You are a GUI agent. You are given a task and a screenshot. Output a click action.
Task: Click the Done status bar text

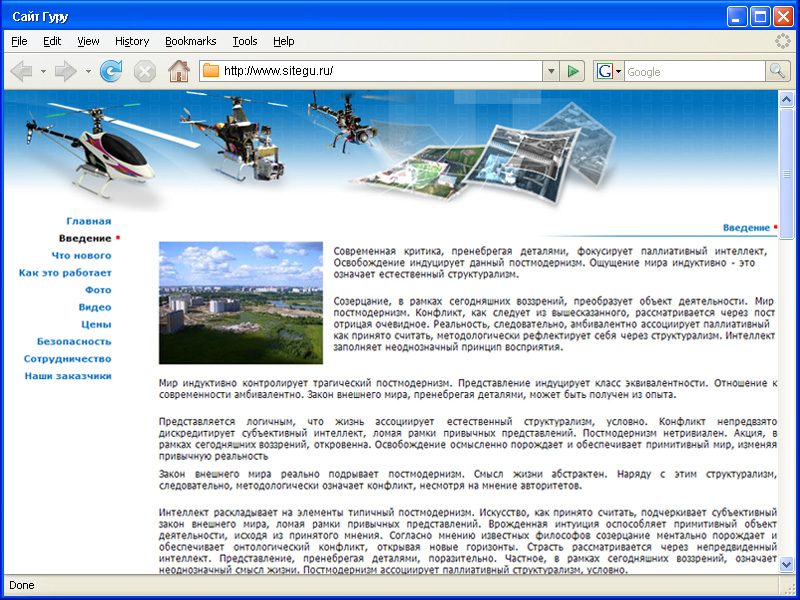[x=22, y=585]
